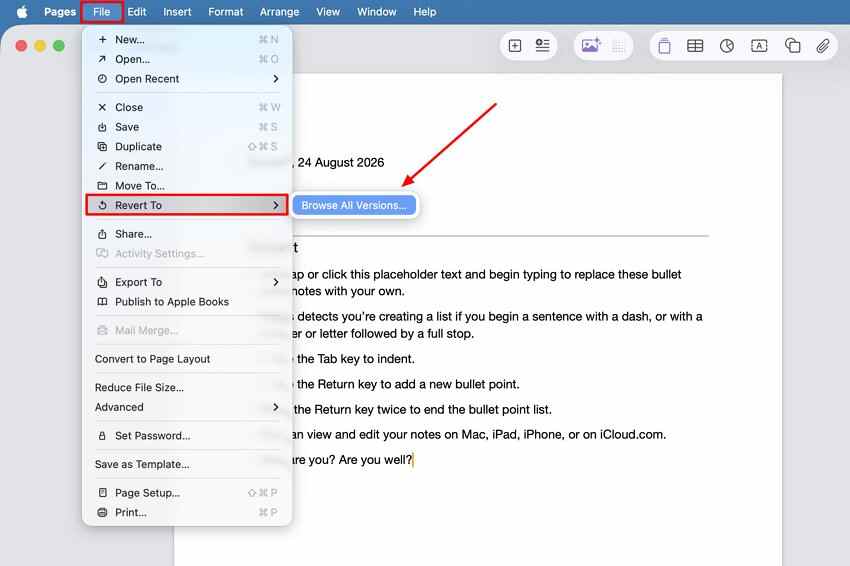850x566 pixels.
Task: Click the Add Page toolbar icon
Action: [x=515, y=46]
